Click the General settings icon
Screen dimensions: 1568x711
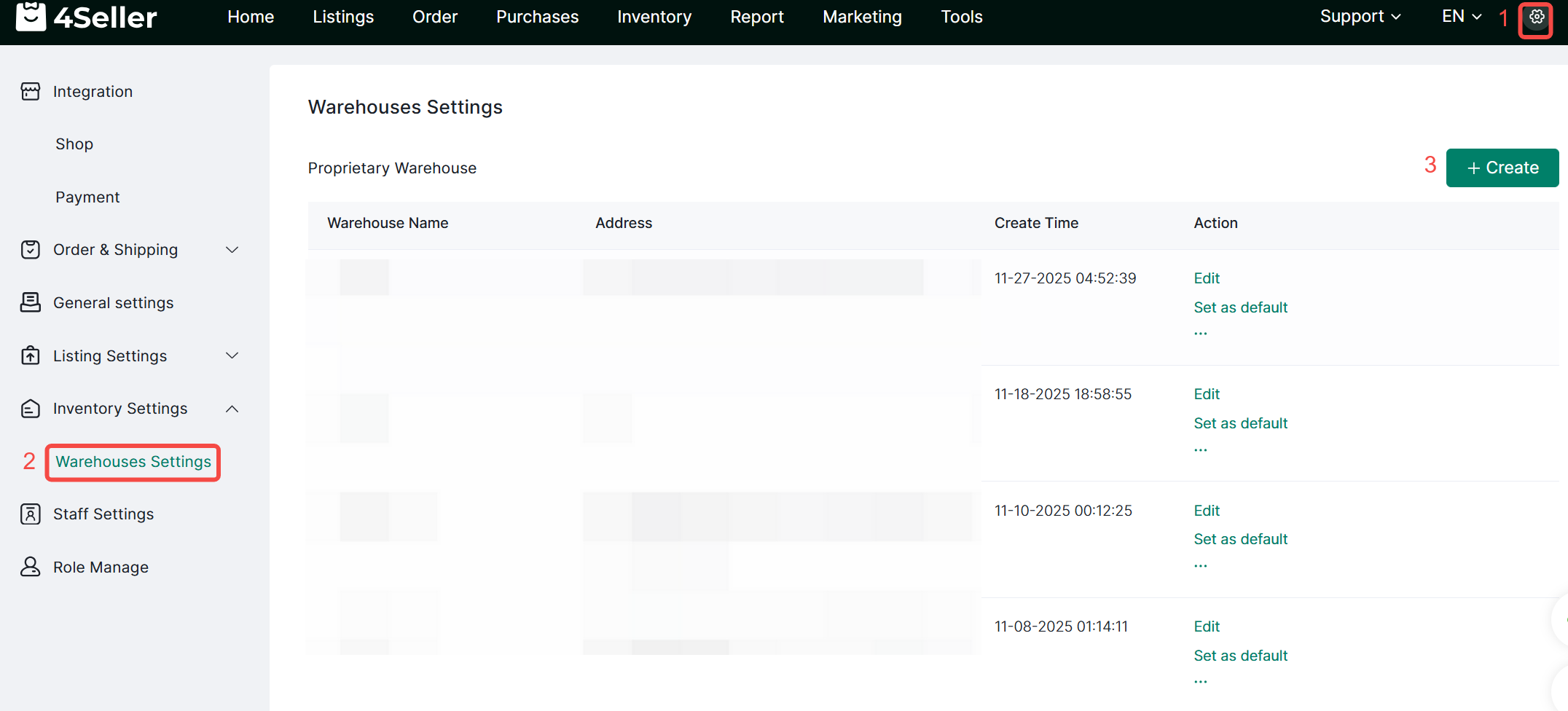31,302
